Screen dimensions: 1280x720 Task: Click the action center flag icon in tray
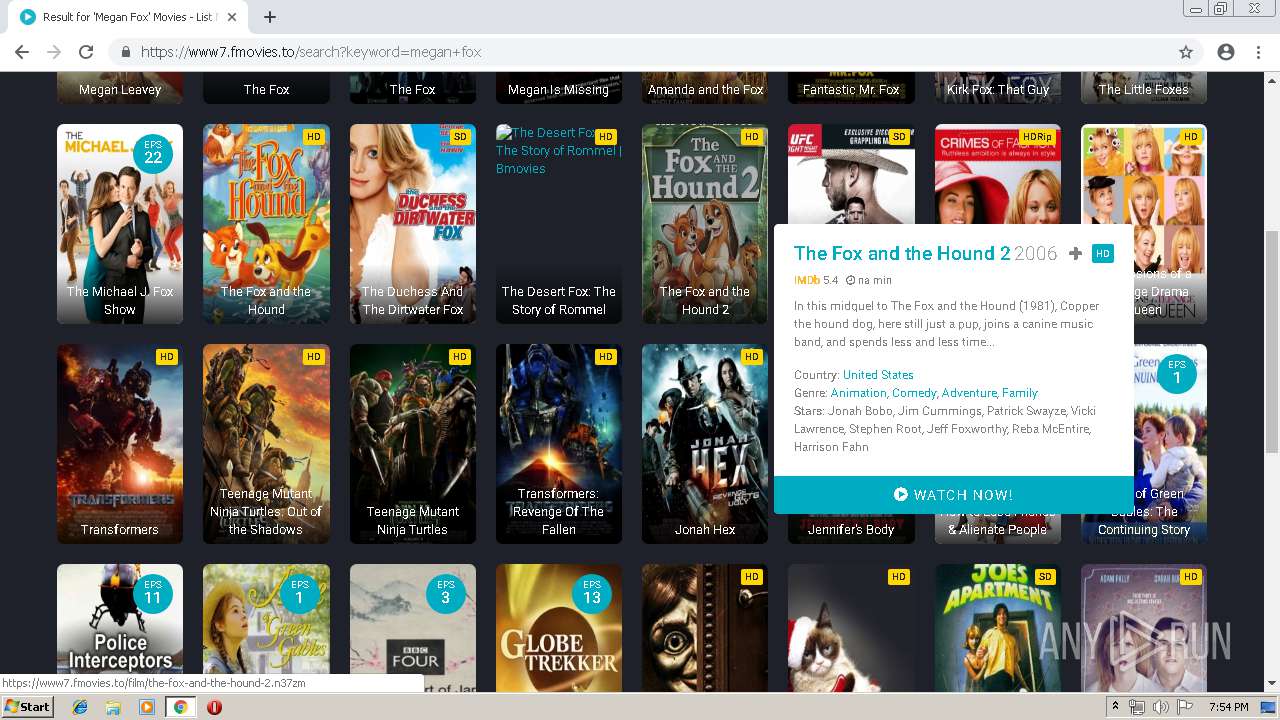1184,707
